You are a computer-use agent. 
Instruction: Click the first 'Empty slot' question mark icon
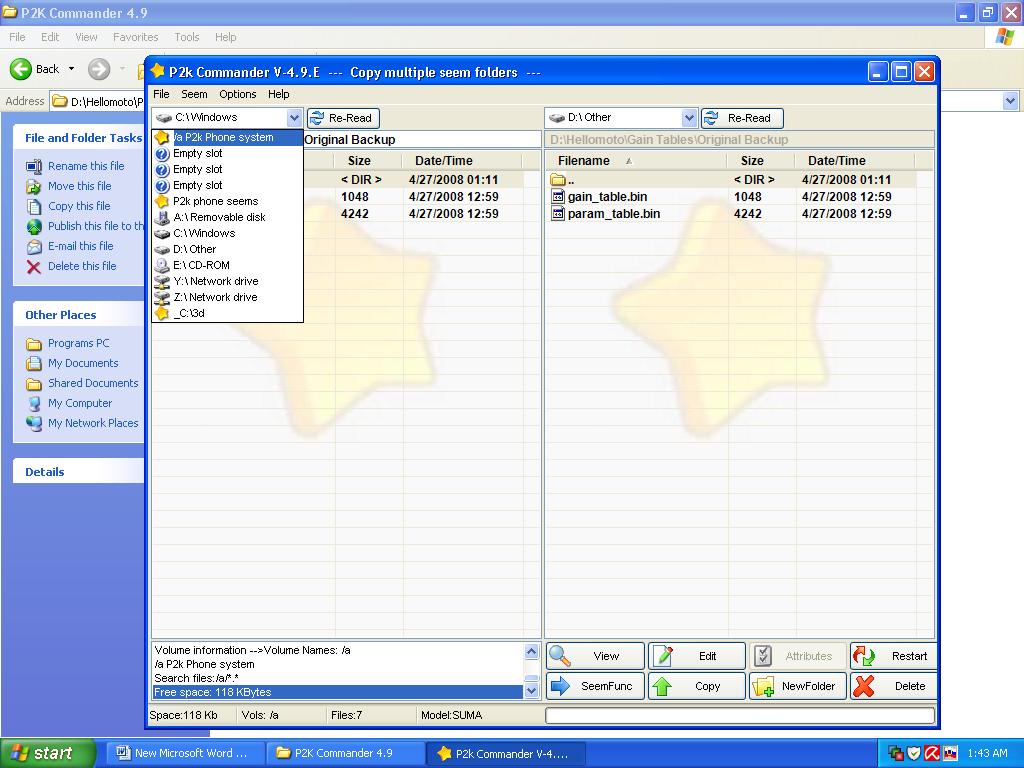pos(162,153)
